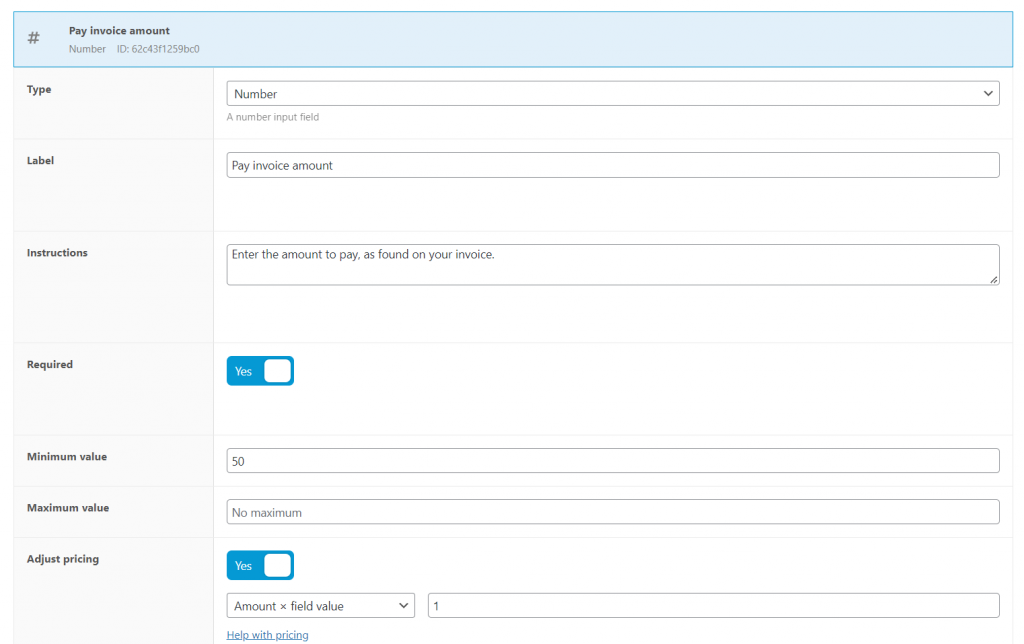1024x644 pixels.
Task: Click the pricing multiplier input showing 1
Action: 715,605
